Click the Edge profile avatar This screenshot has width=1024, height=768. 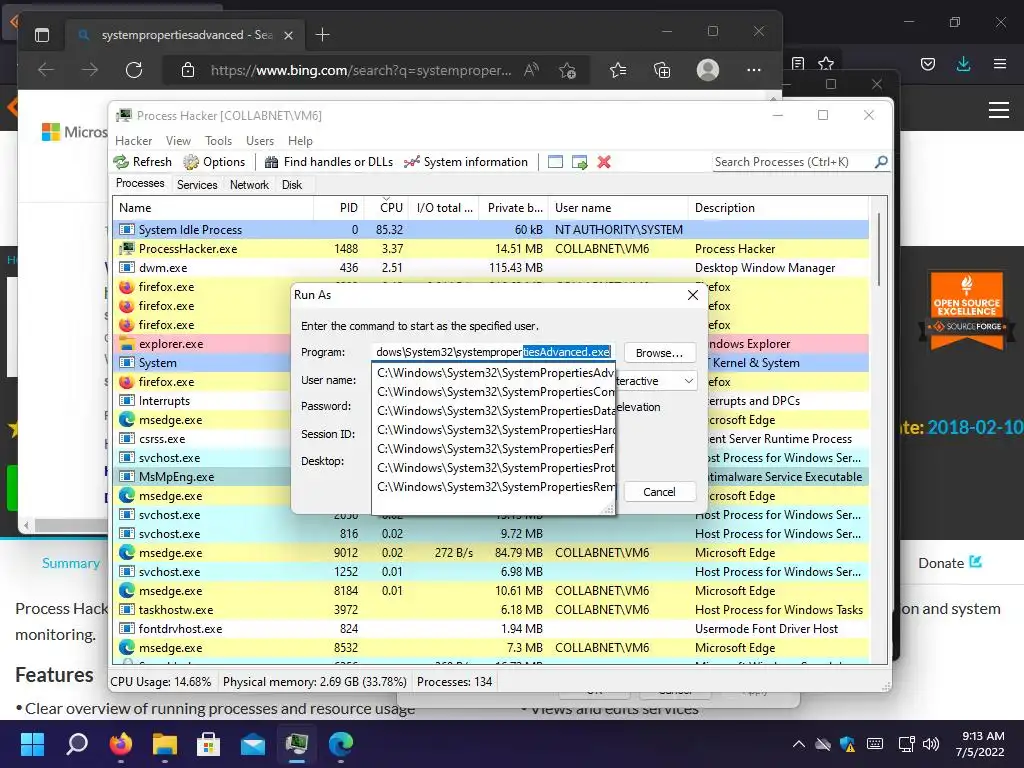(x=707, y=70)
